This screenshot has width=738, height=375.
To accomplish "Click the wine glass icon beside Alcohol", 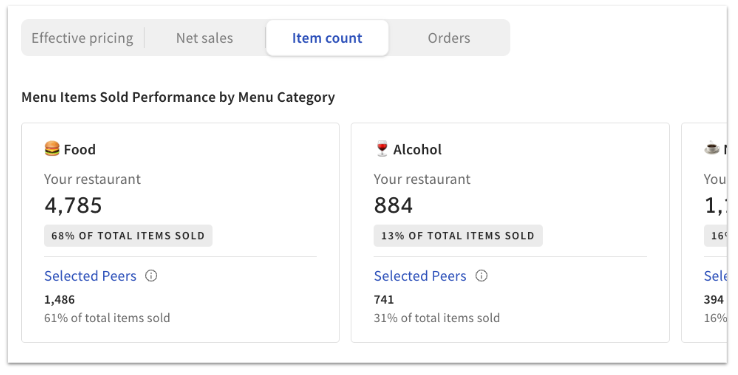I will pos(382,149).
